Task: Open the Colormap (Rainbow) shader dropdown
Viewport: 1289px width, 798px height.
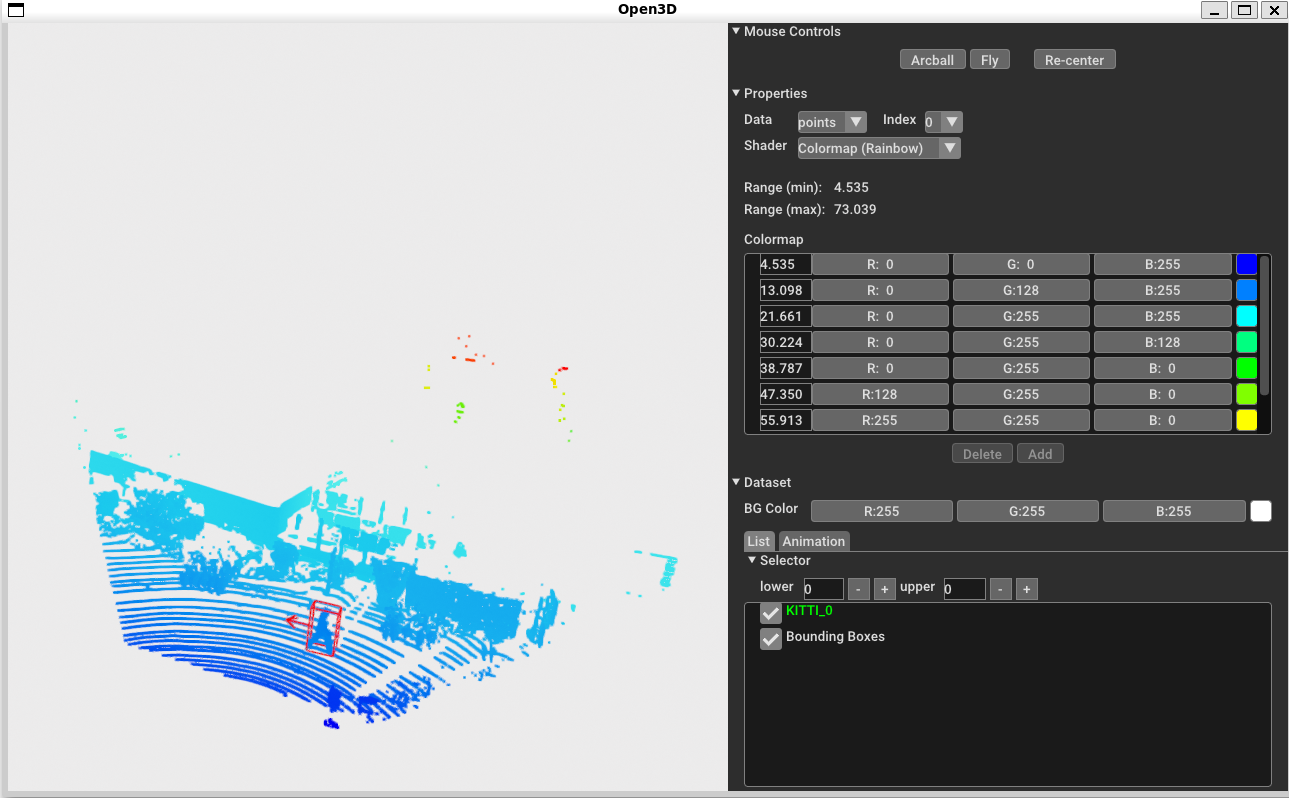Action: coord(878,148)
